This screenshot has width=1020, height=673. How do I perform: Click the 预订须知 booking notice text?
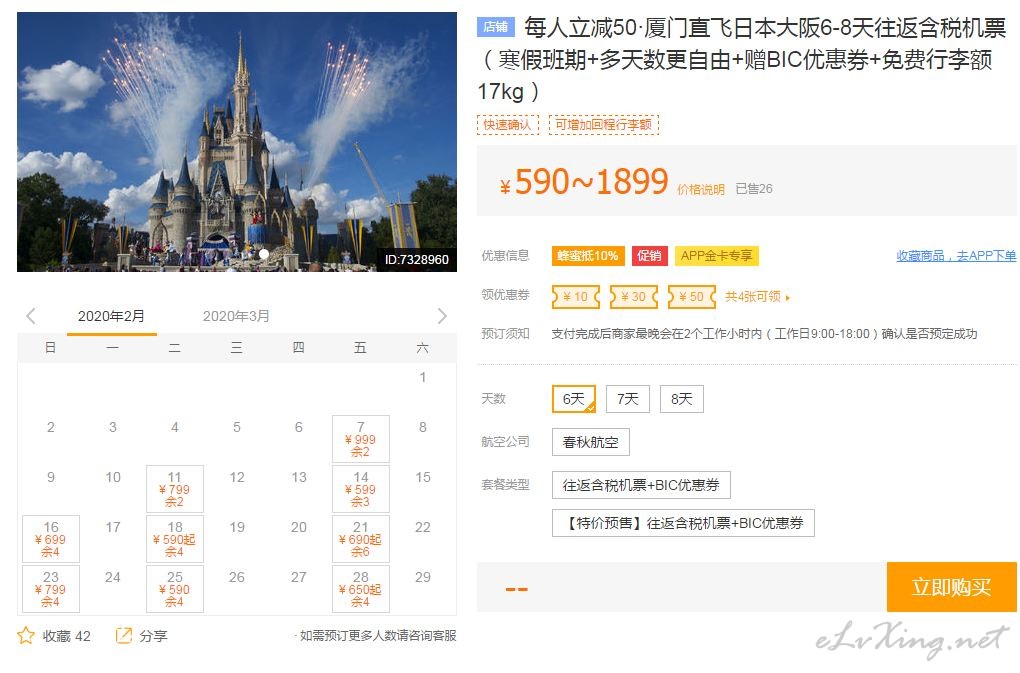tap(505, 334)
